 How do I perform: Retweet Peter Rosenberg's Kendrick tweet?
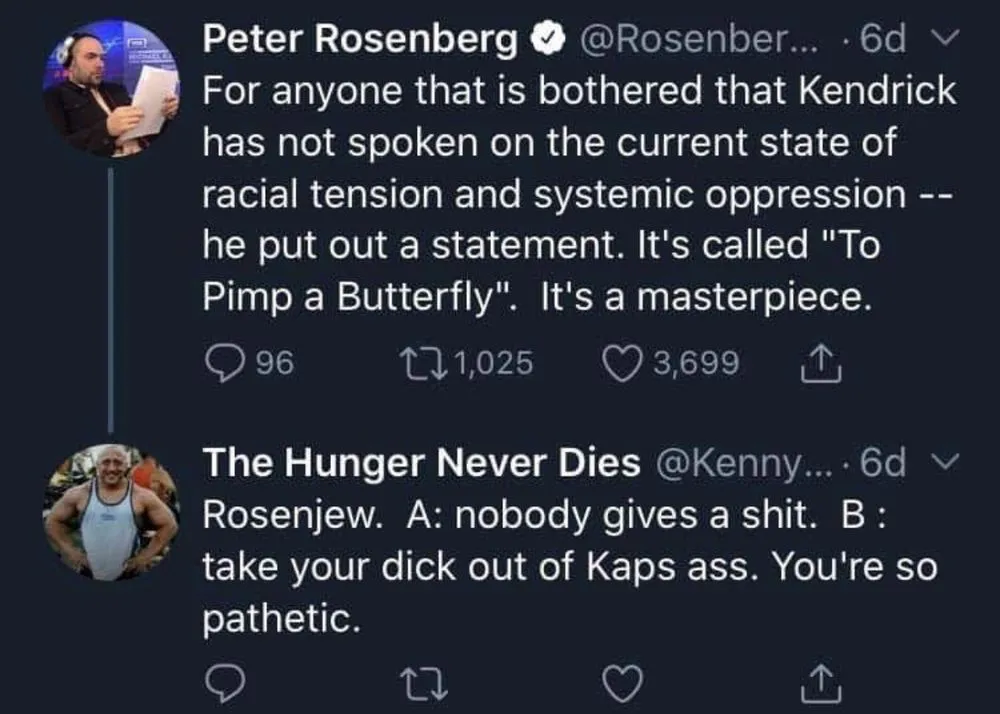pyautogui.click(x=419, y=363)
